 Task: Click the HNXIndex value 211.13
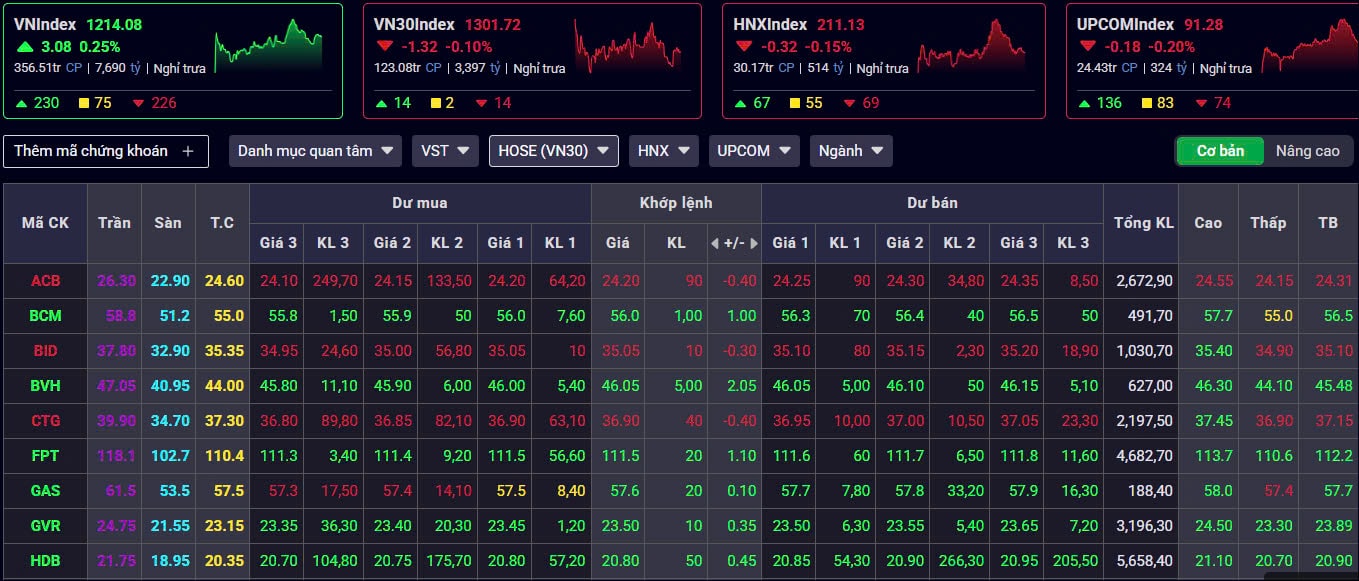(840, 25)
